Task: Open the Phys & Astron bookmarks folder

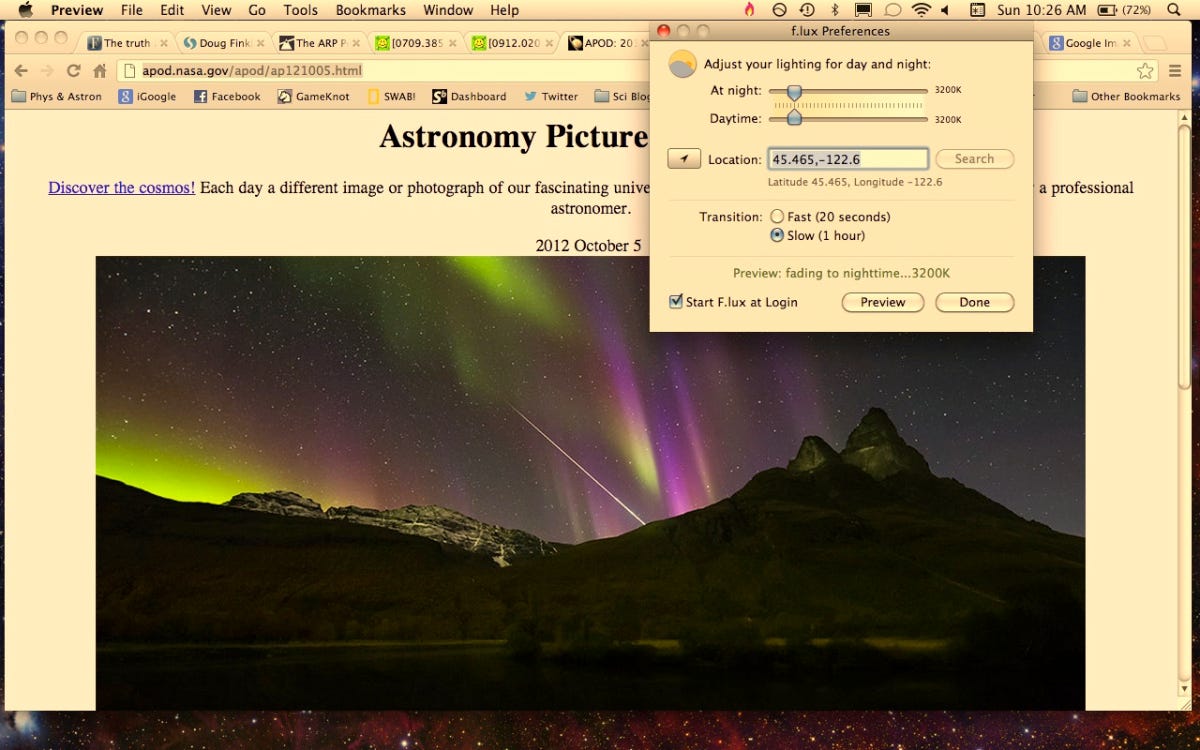Action: [x=56, y=96]
